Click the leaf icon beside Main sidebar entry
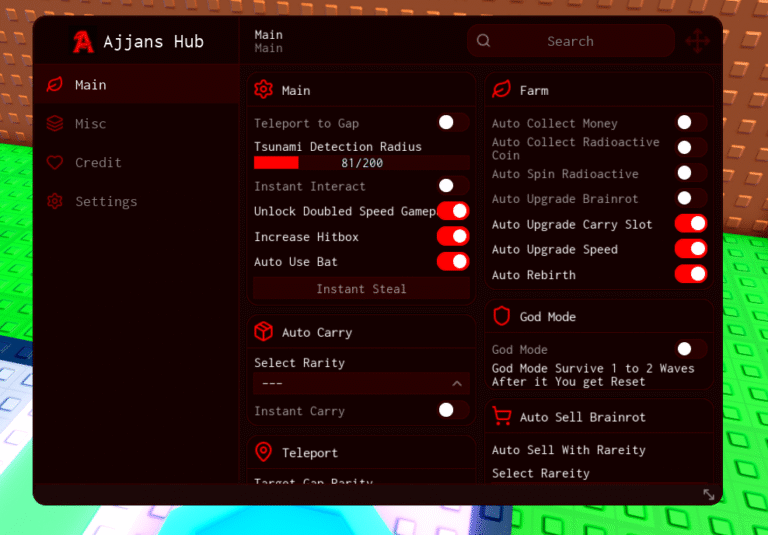This screenshot has height=535, width=768. pyautogui.click(x=55, y=85)
